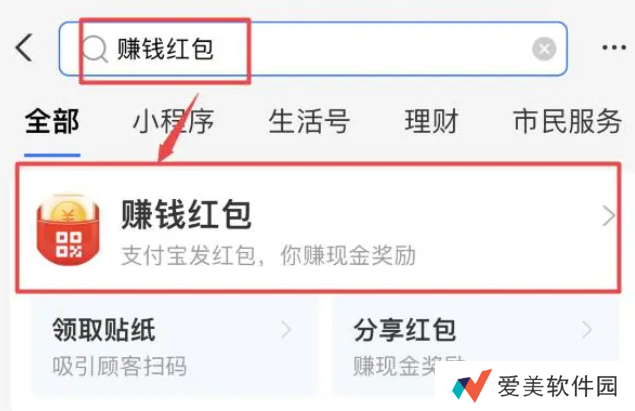635x411 pixels.
Task: Focus the search field containing 赚钱红包
Action: pyautogui.click(x=313, y=49)
